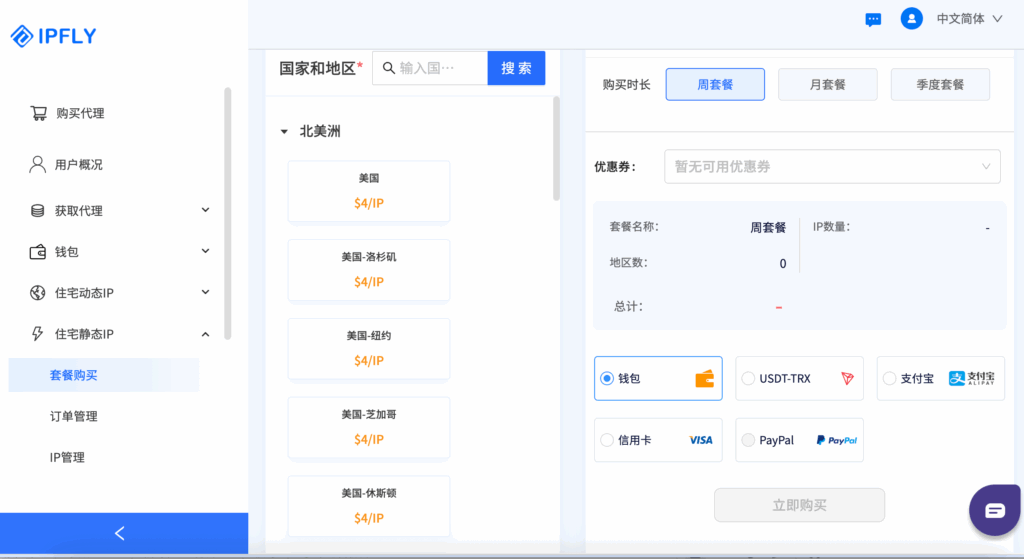Click the person icon beside 用户概况

point(37,164)
